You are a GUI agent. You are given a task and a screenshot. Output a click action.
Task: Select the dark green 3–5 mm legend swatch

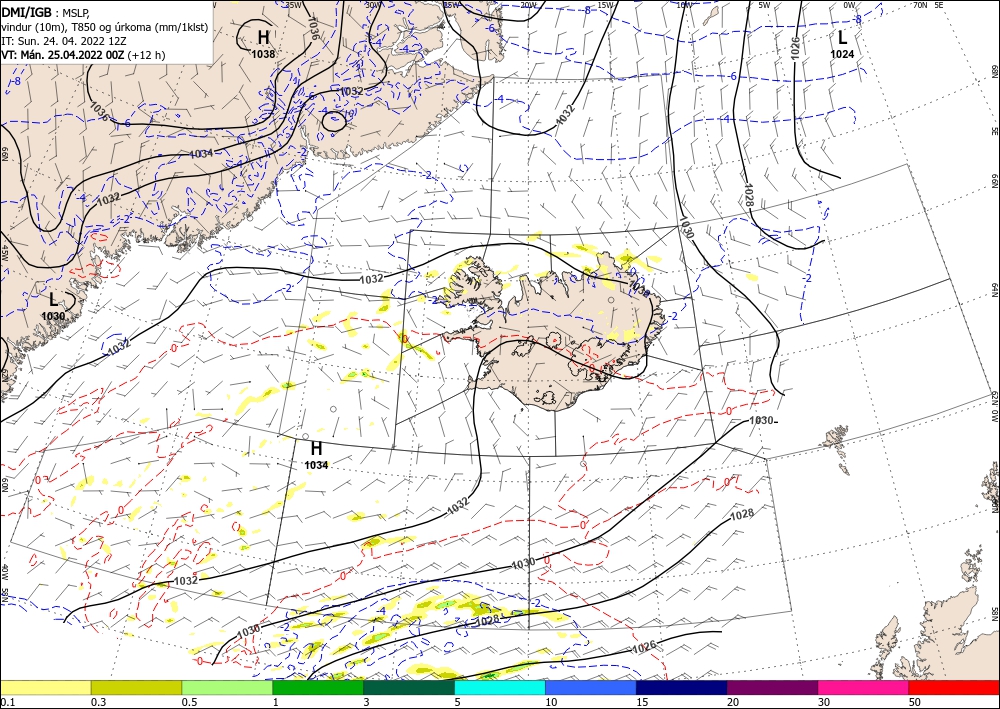click(409, 687)
